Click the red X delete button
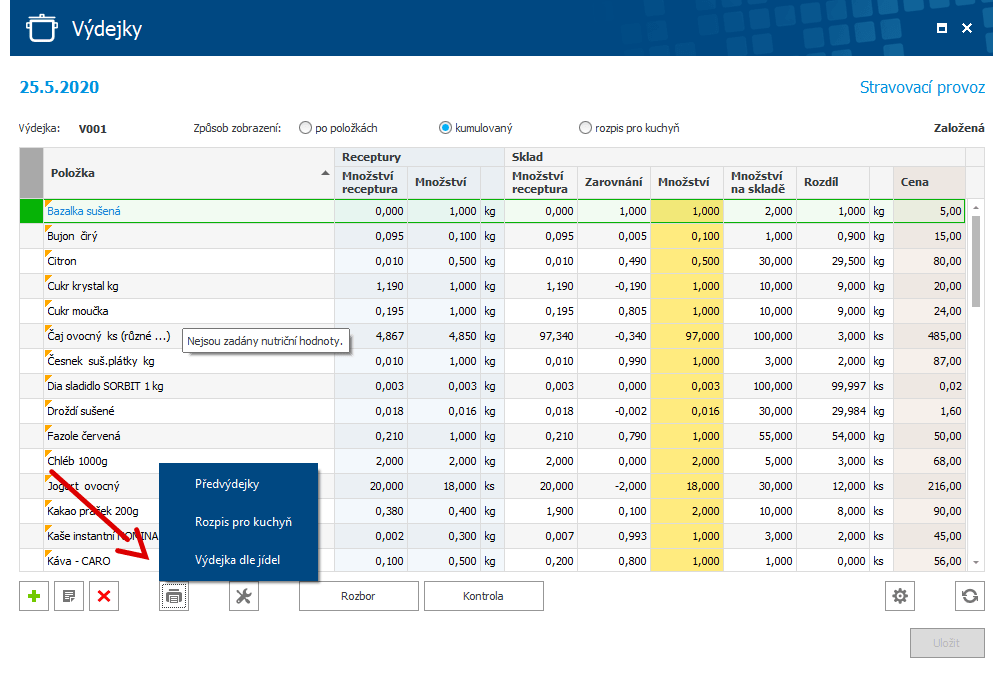1003x673 pixels. (104, 596)
